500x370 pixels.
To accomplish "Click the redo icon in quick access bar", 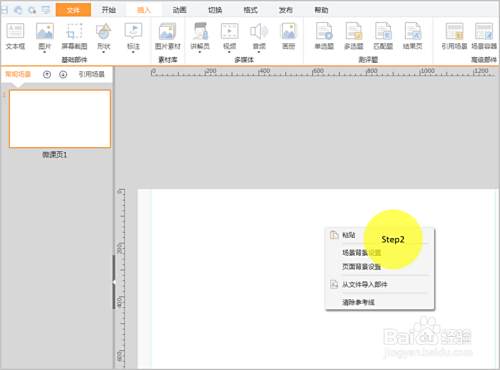I will pyautogui.click(x=32, y=10).
